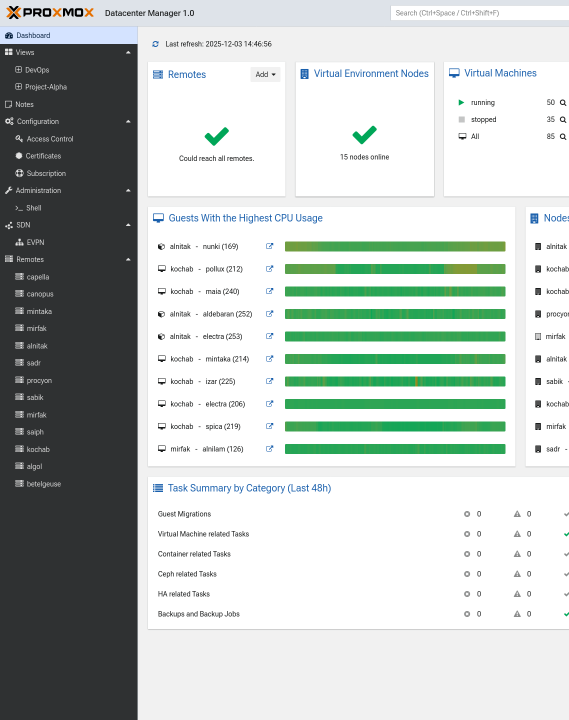Click the Remotes panel server icon
569x720 pixels.
point(158,74)
